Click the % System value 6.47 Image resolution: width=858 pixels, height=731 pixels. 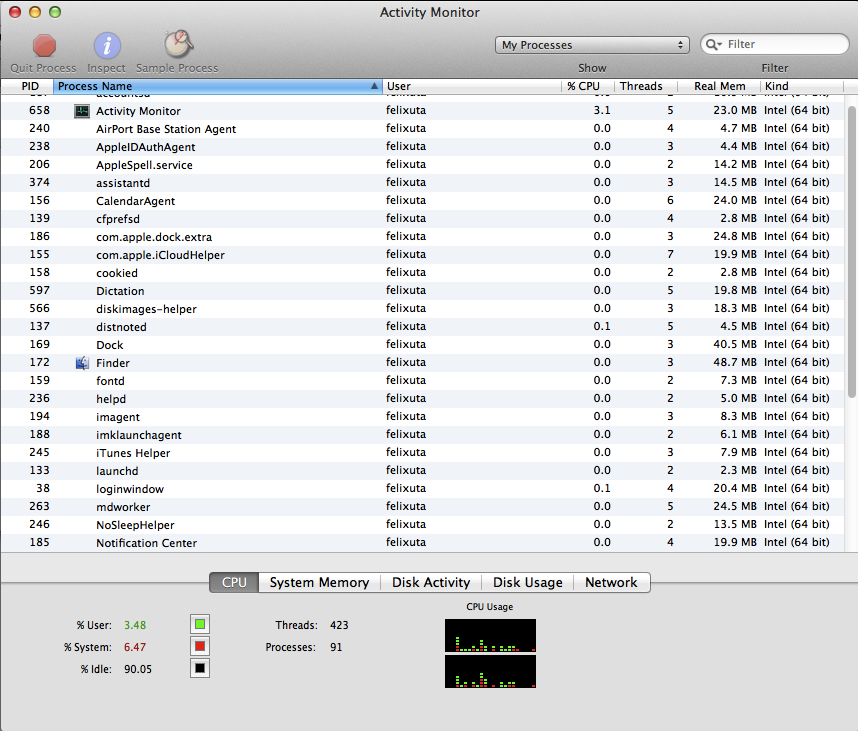click(x=135, y=647)
